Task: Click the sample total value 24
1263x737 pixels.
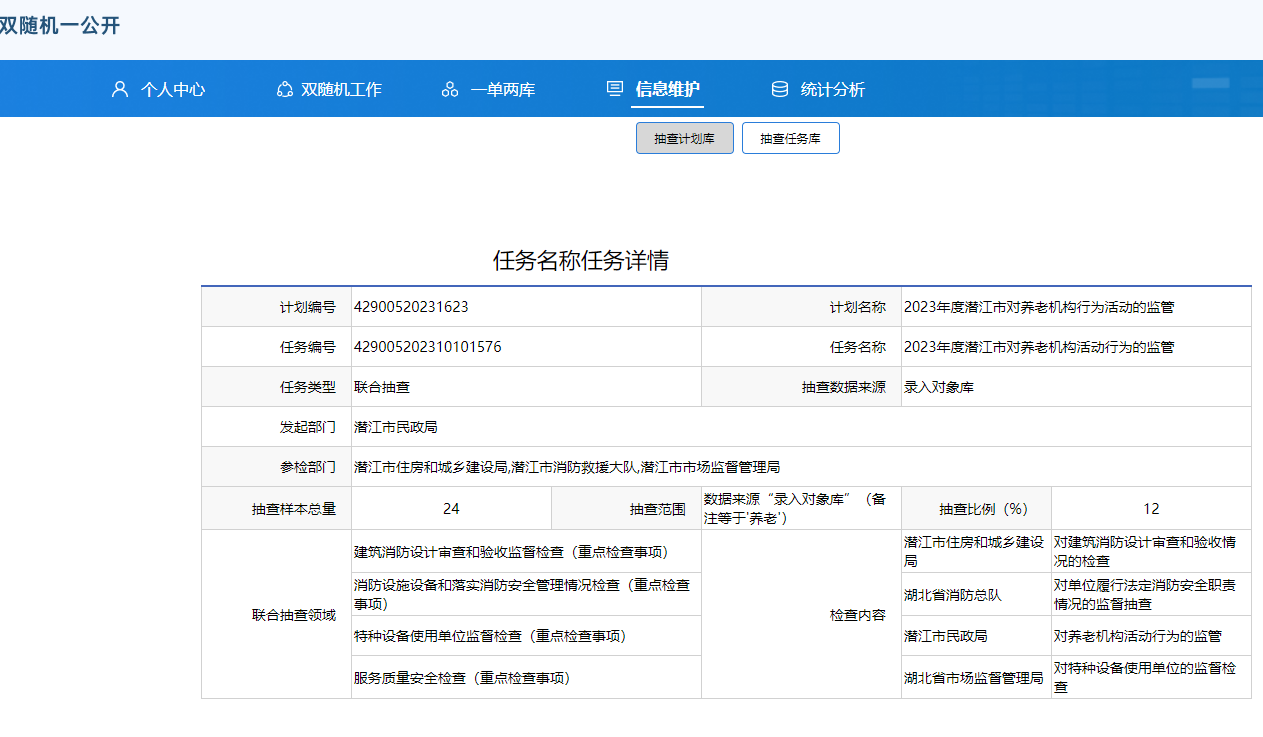Action: pos(451,509)
